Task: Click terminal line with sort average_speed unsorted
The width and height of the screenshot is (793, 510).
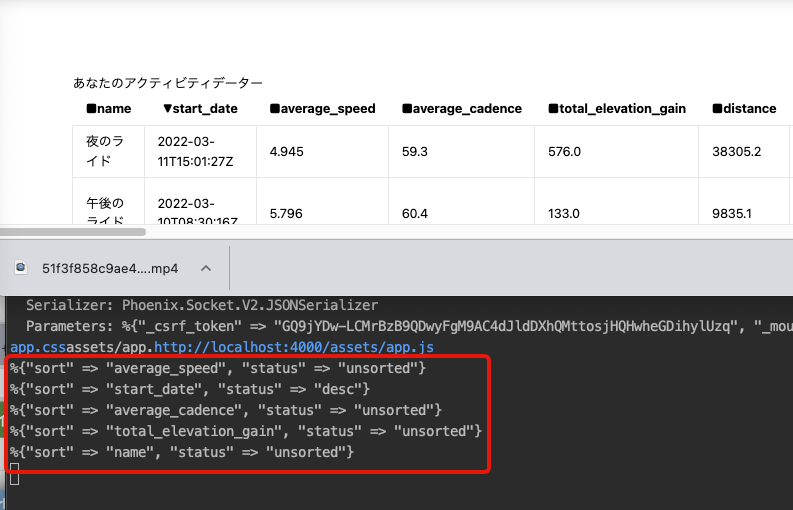Action: pos(218,368)
